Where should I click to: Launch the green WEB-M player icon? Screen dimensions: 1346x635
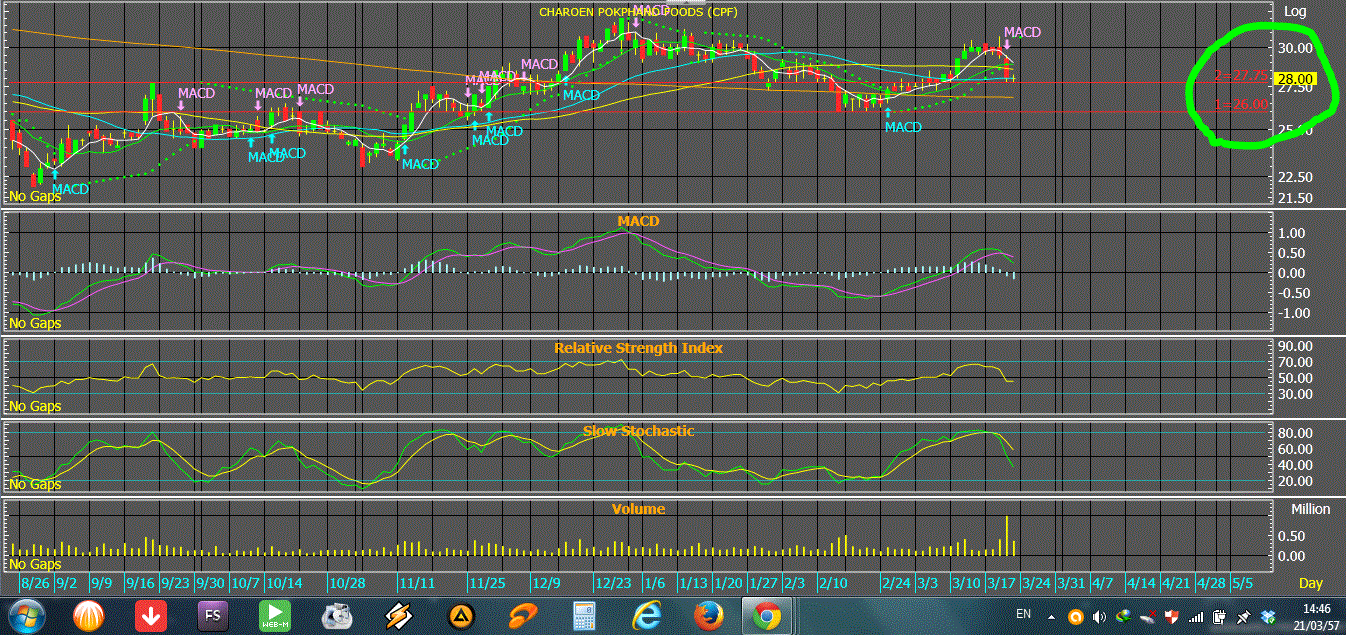pyautogui.click(x=275, y=616)
